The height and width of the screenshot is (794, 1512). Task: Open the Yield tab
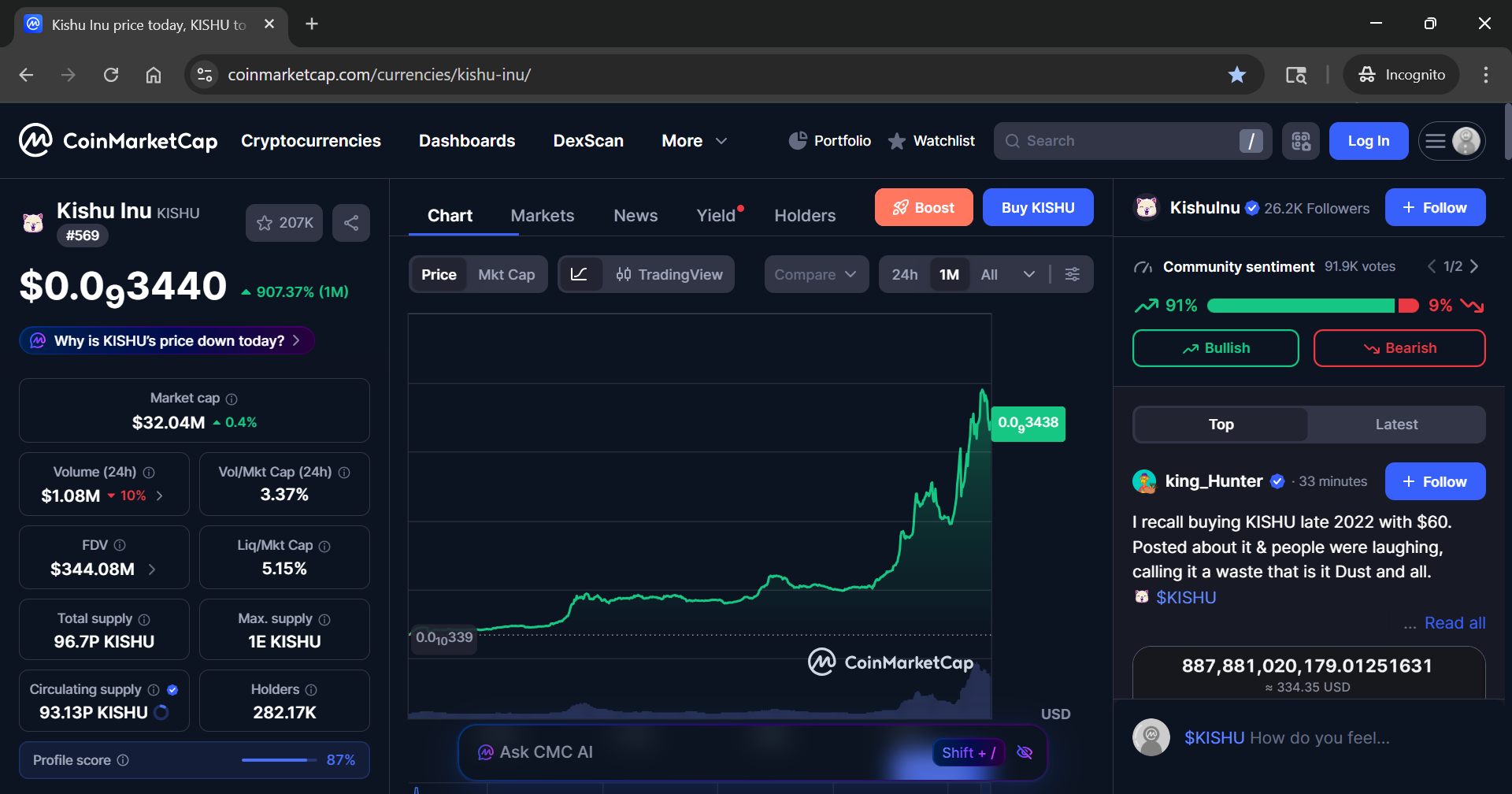click(716, 216)
